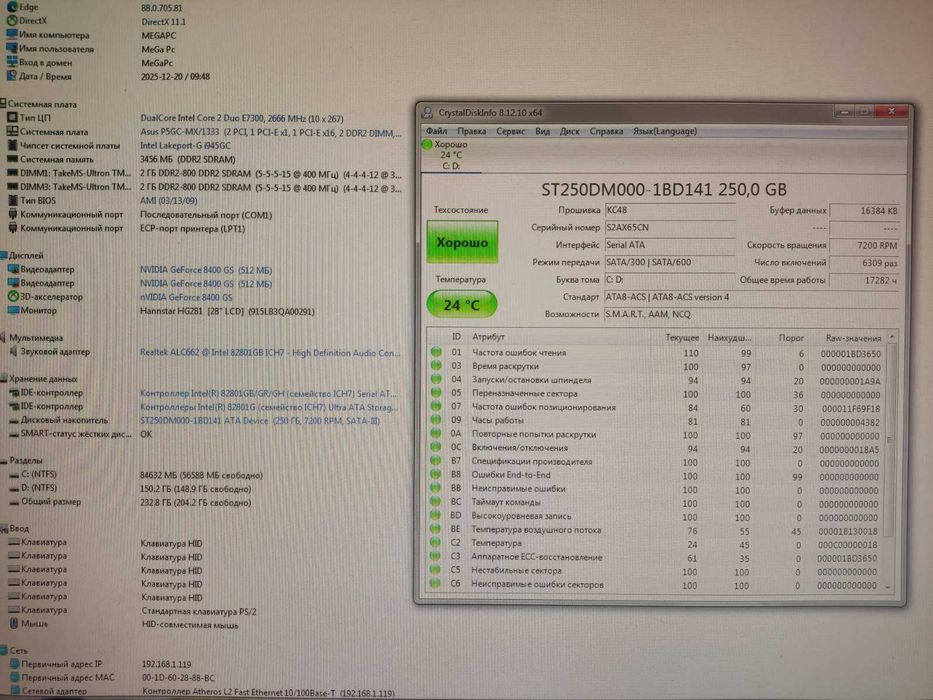
Task: Click the Тип ЦП icon in system report
Action: coord(12,117)
